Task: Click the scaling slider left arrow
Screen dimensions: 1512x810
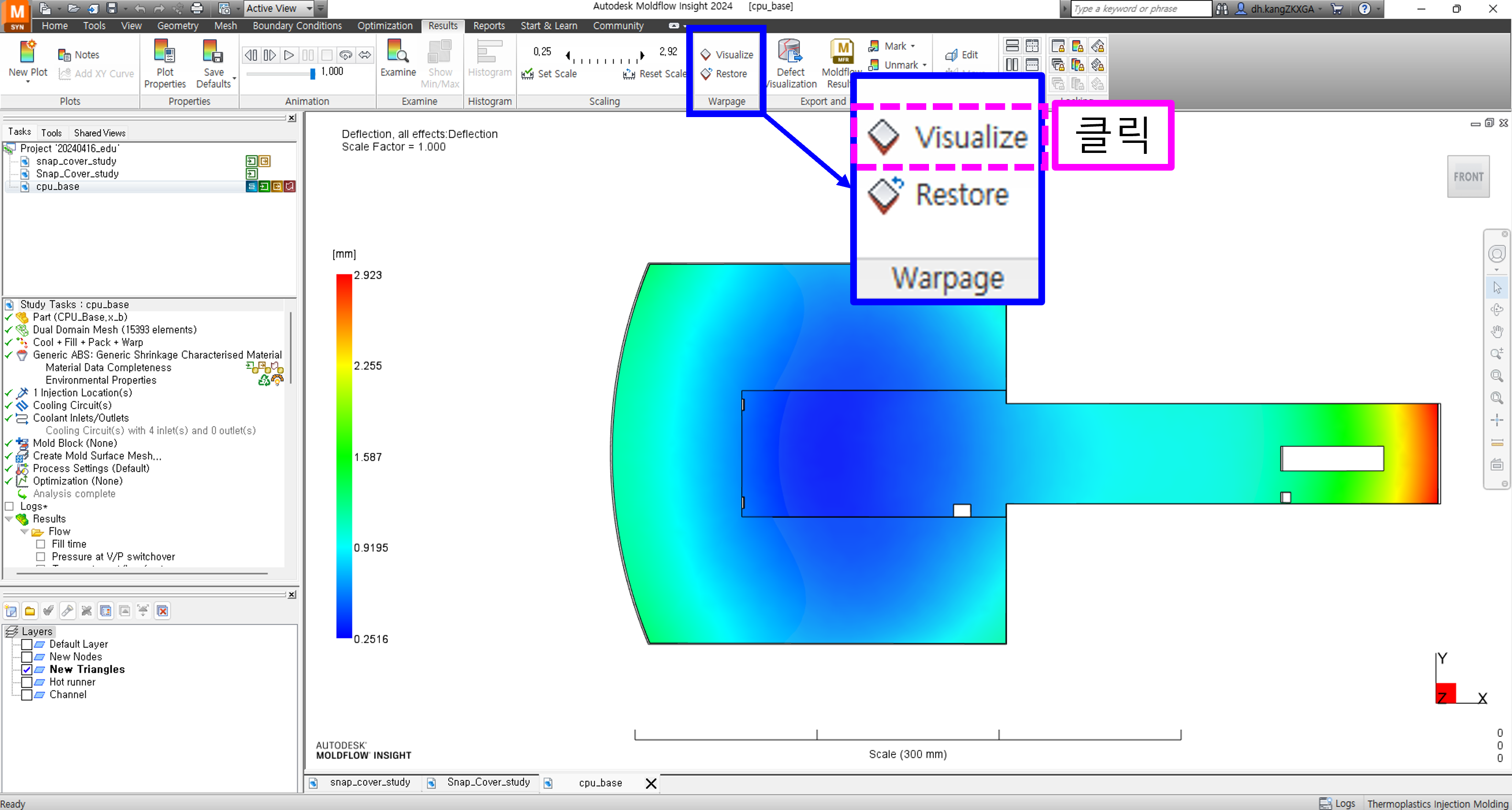Action: click(x=568, y=56)
